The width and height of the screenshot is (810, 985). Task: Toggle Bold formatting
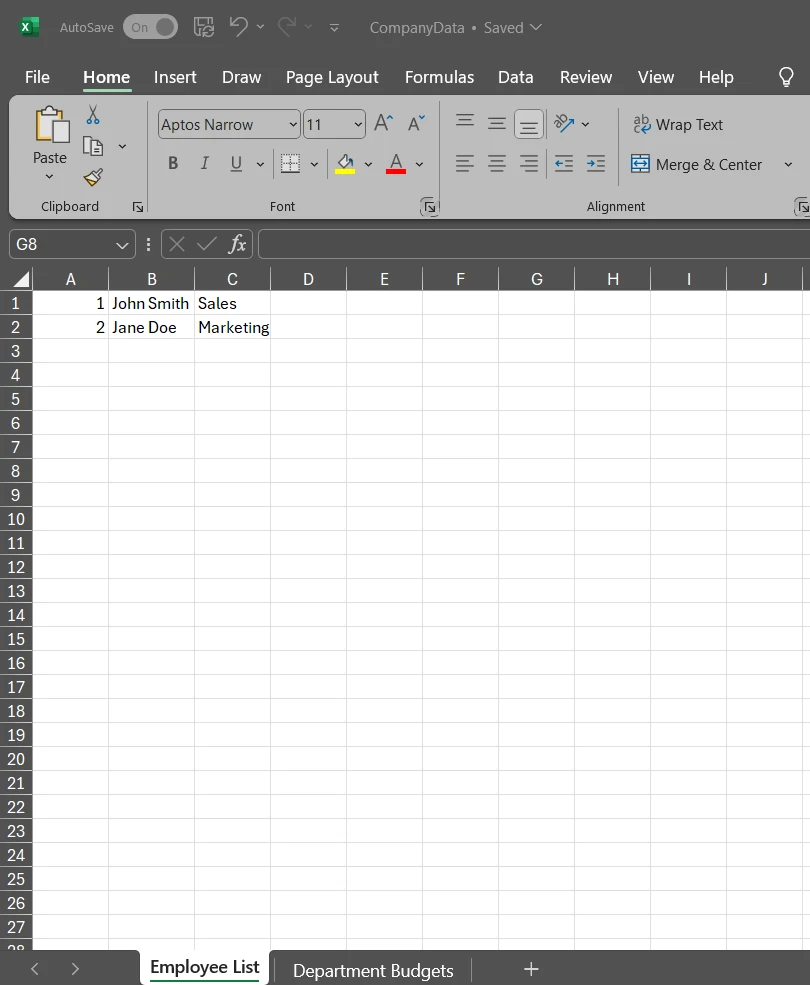click(x=173, y=164)
